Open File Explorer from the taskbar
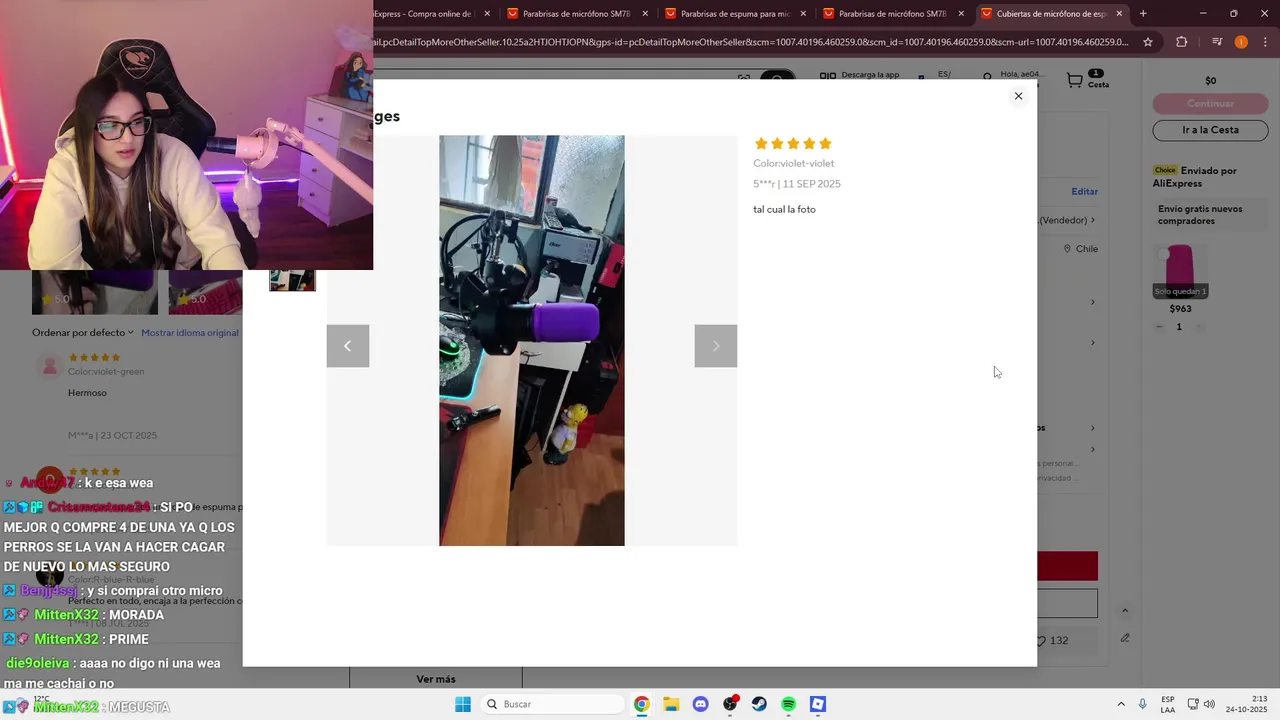Screen dimensions: 1280x720 tap(671, 704)
